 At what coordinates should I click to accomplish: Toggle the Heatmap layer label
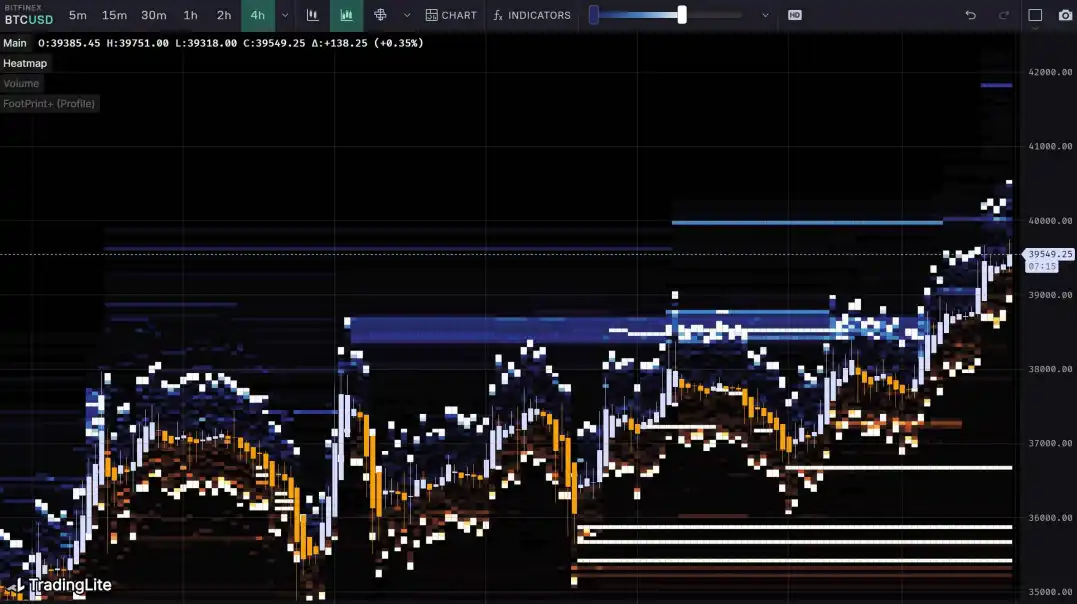25,63
